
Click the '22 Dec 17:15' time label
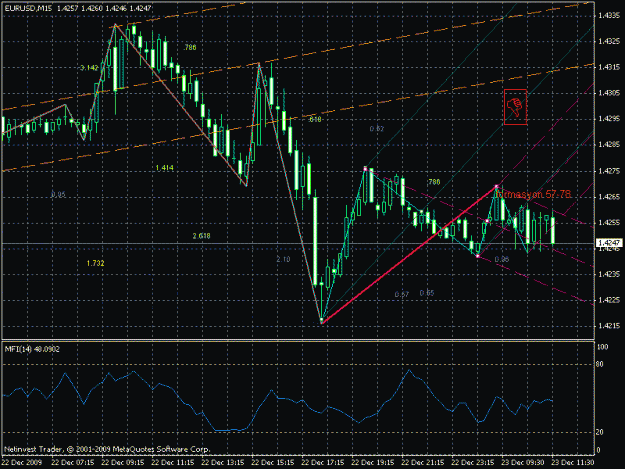click(323, 463)
